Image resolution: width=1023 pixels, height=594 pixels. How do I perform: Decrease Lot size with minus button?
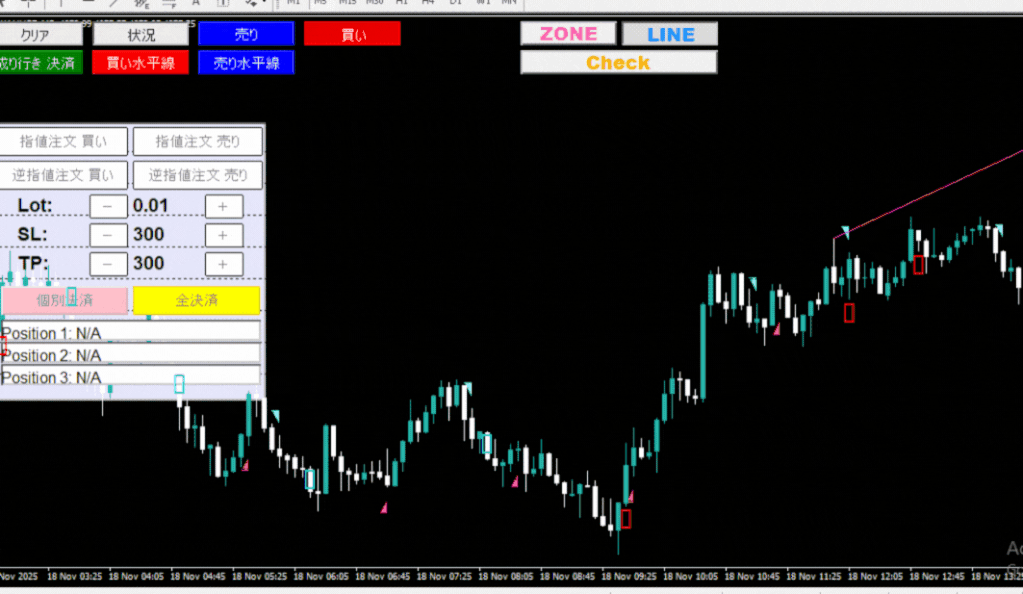pyautogui.click(x=108, y=206)
